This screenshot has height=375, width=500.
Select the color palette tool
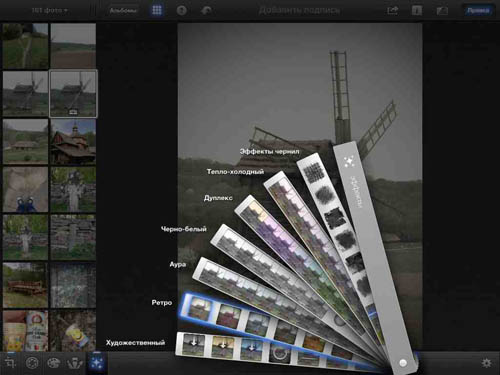[53, 363]
